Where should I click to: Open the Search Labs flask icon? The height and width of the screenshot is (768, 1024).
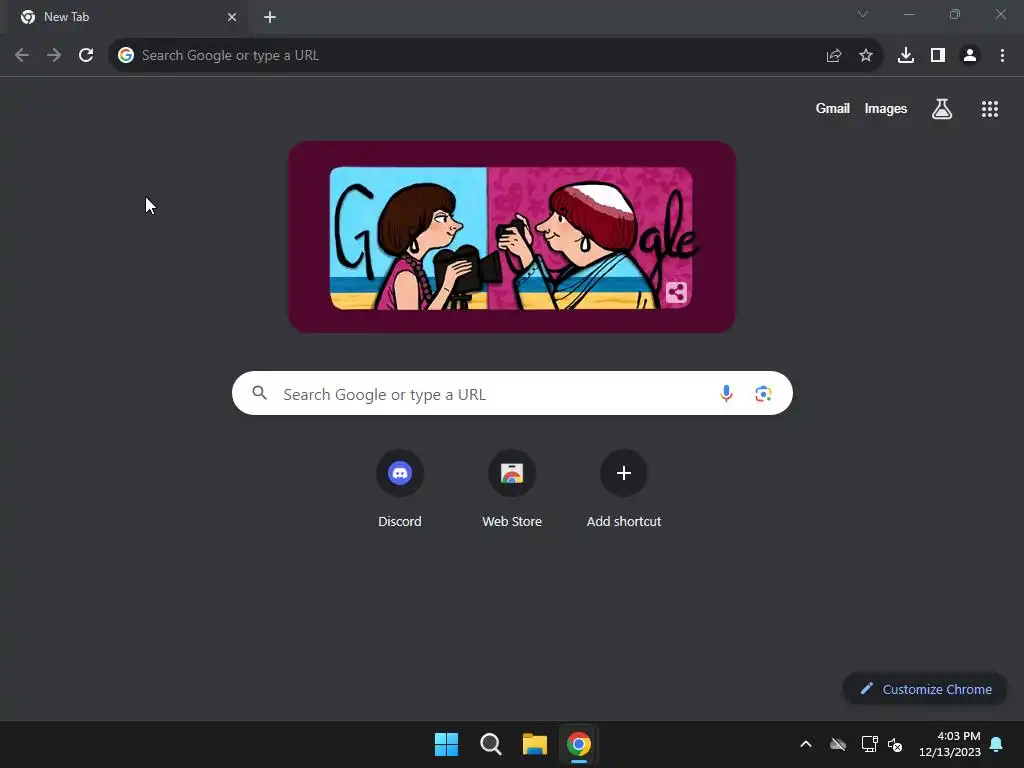(942, 109)
